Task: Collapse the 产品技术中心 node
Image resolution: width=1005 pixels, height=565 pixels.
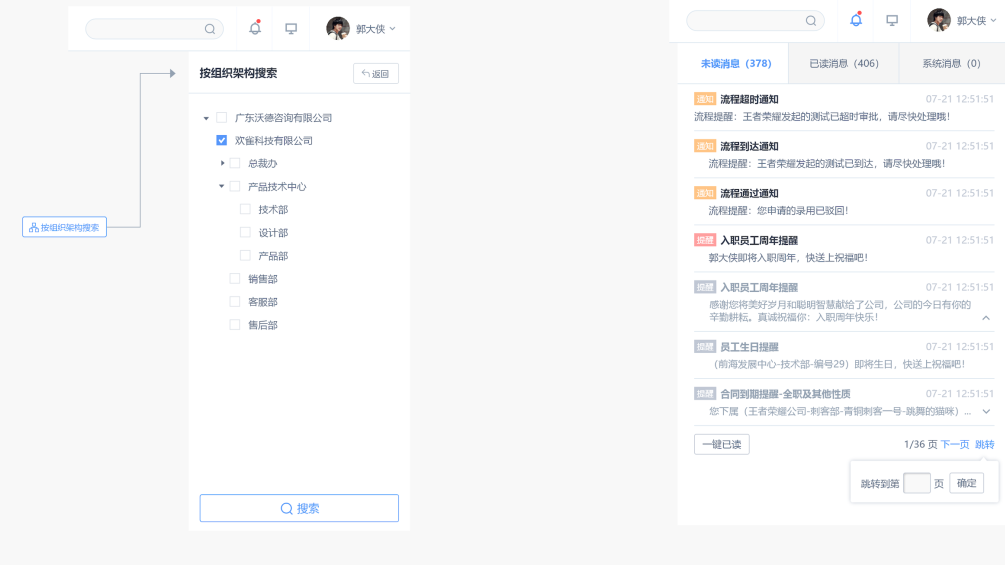Action: (x=222, y=187)
